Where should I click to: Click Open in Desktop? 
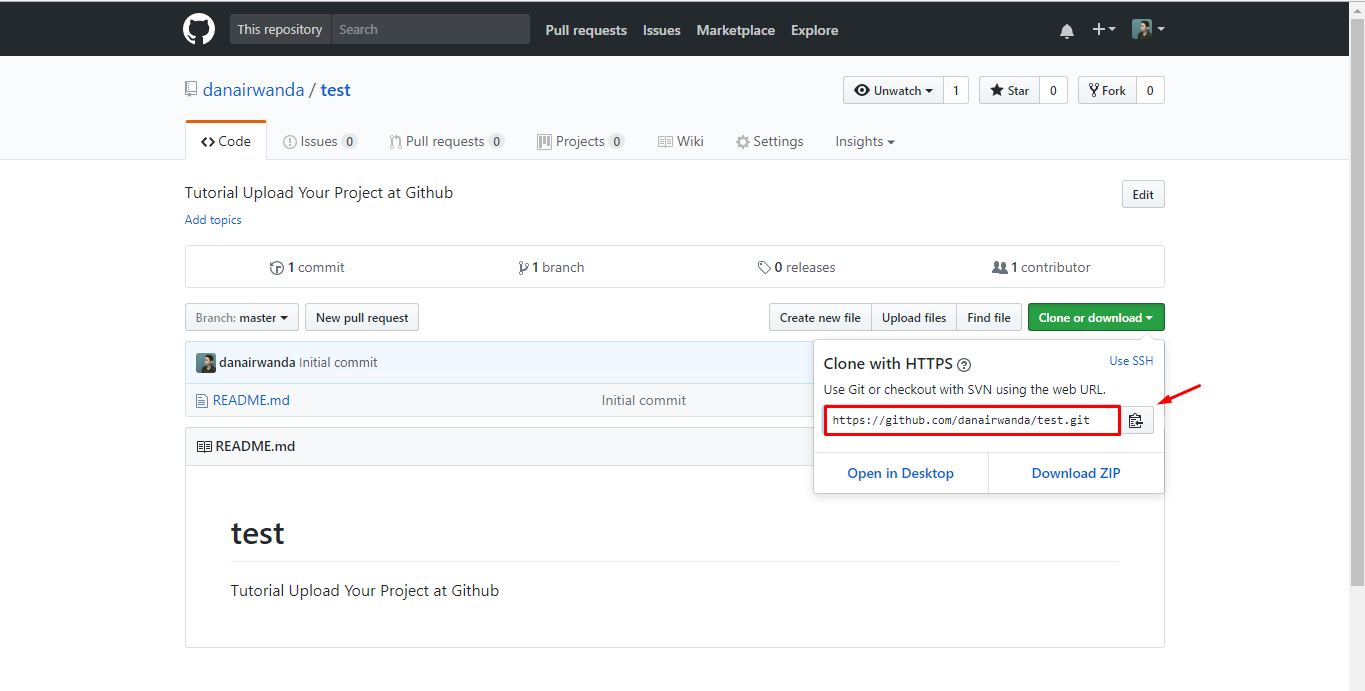point(901,473)
